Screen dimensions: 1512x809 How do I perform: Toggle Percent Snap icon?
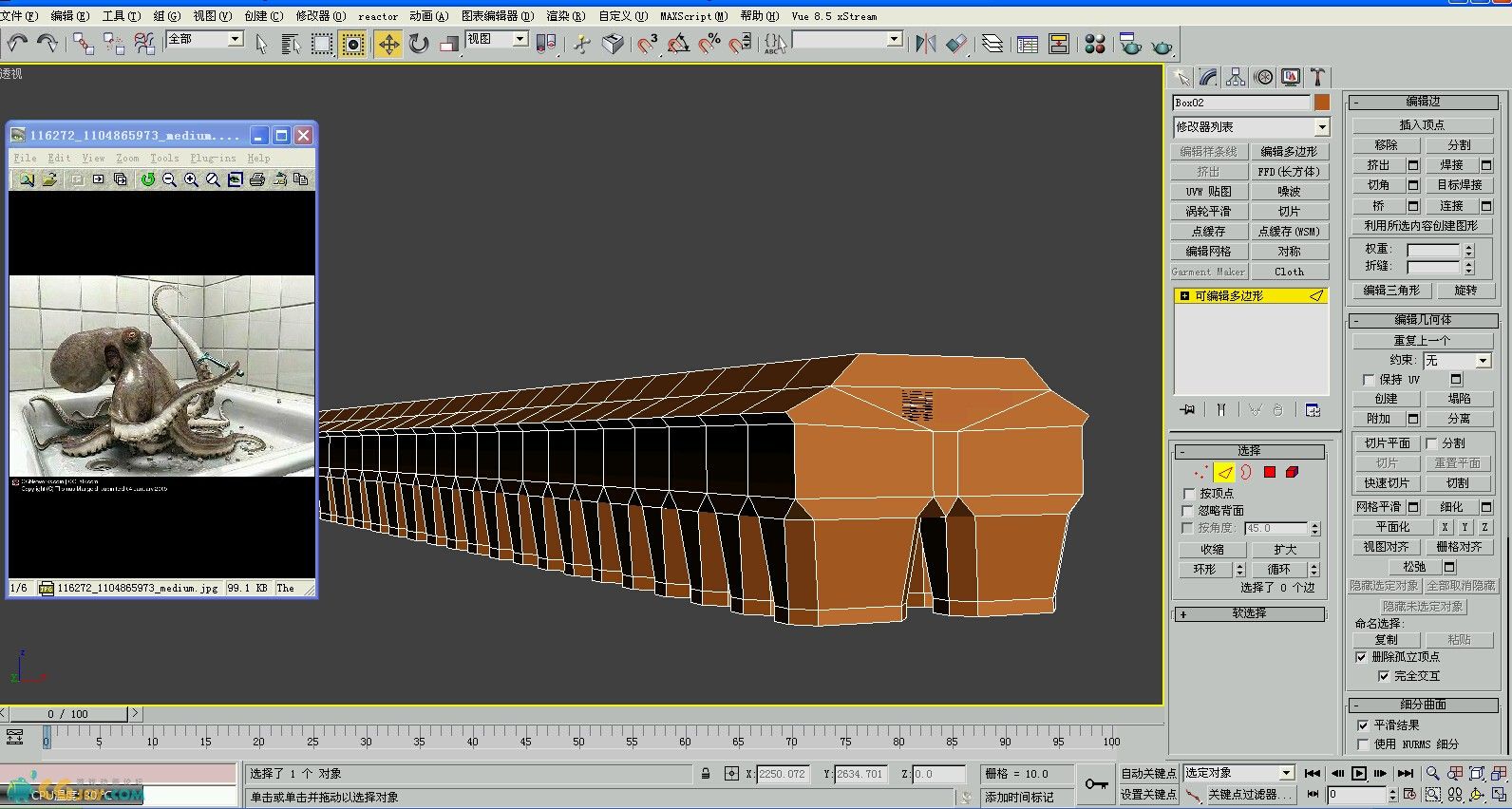point(709,44)
